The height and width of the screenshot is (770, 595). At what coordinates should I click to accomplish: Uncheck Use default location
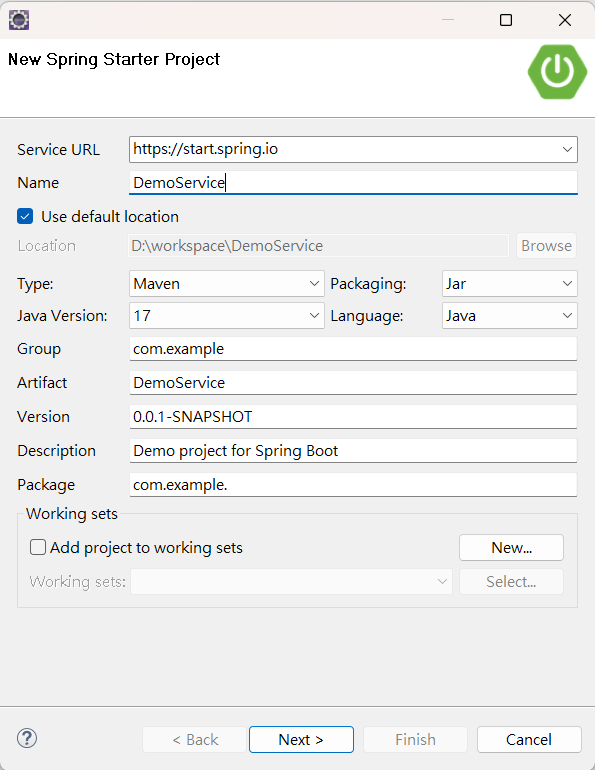coord(25,216)
